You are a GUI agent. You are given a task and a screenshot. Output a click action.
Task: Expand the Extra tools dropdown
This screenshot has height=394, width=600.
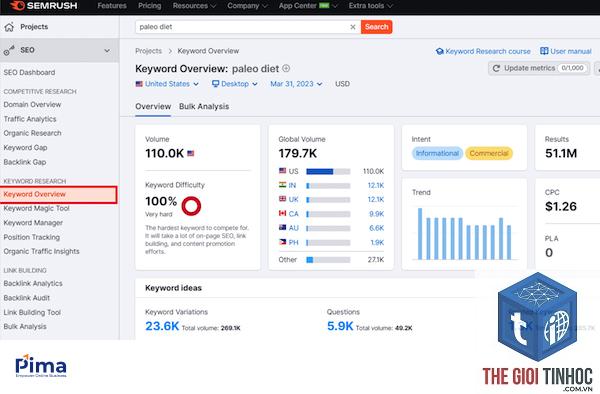pyautogui.click(x=370, y=6)
